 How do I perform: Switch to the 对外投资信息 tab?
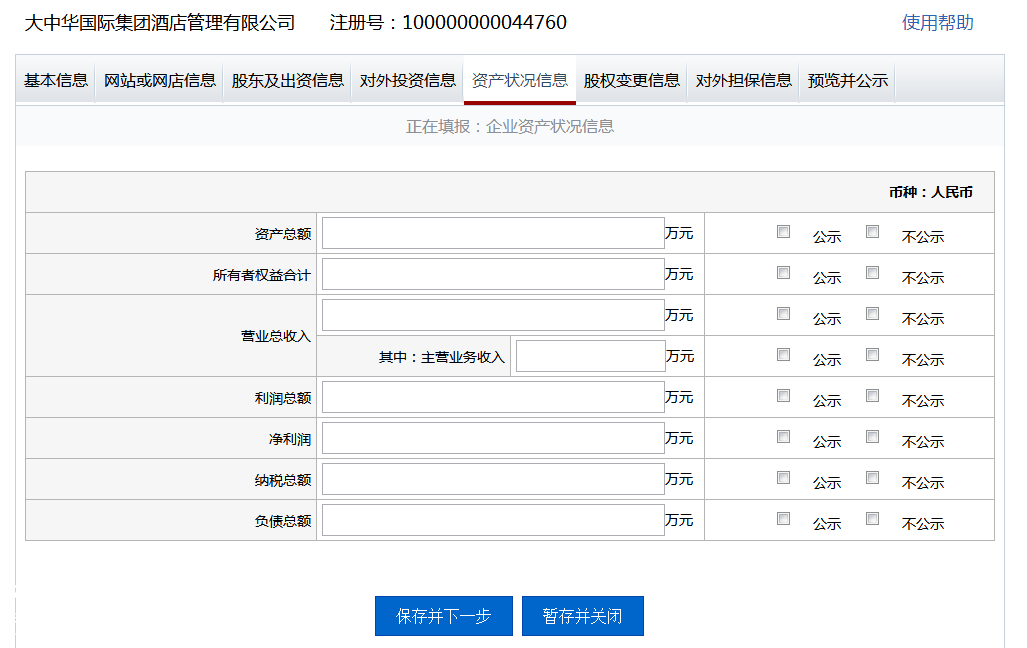pos(406,80)
